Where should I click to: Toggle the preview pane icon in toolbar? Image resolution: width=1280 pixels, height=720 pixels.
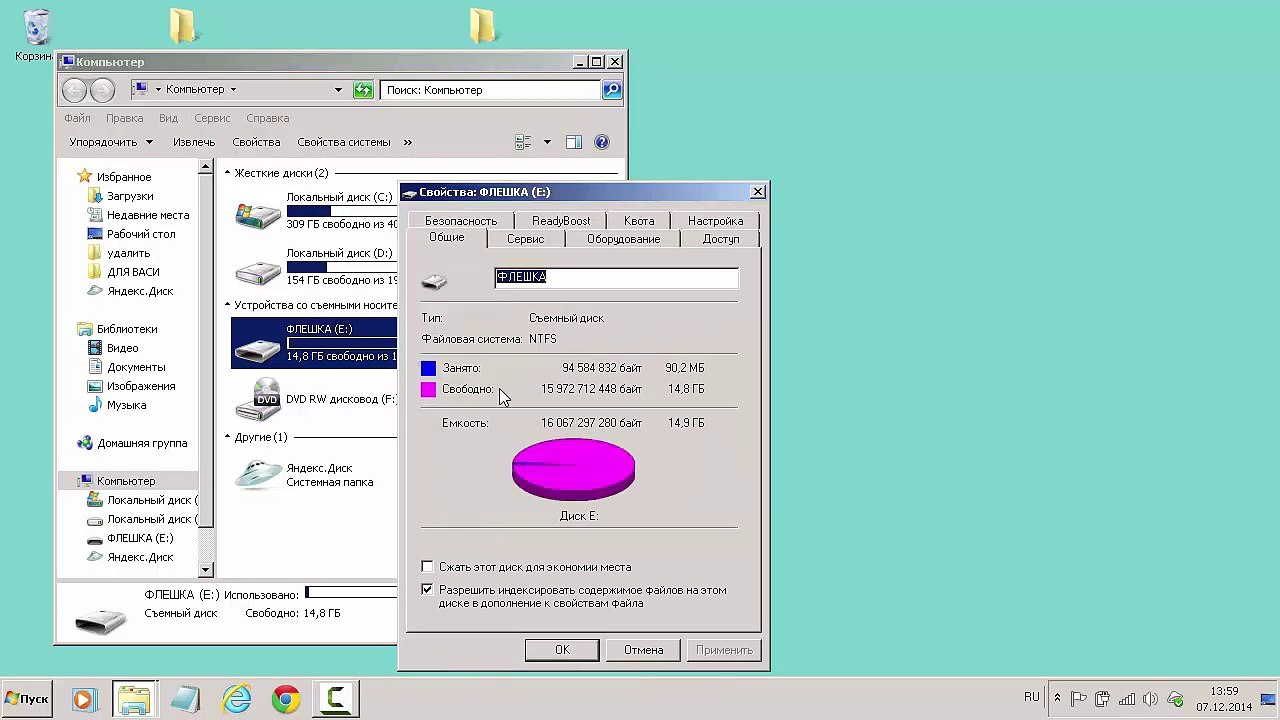(x=574, y=142)
